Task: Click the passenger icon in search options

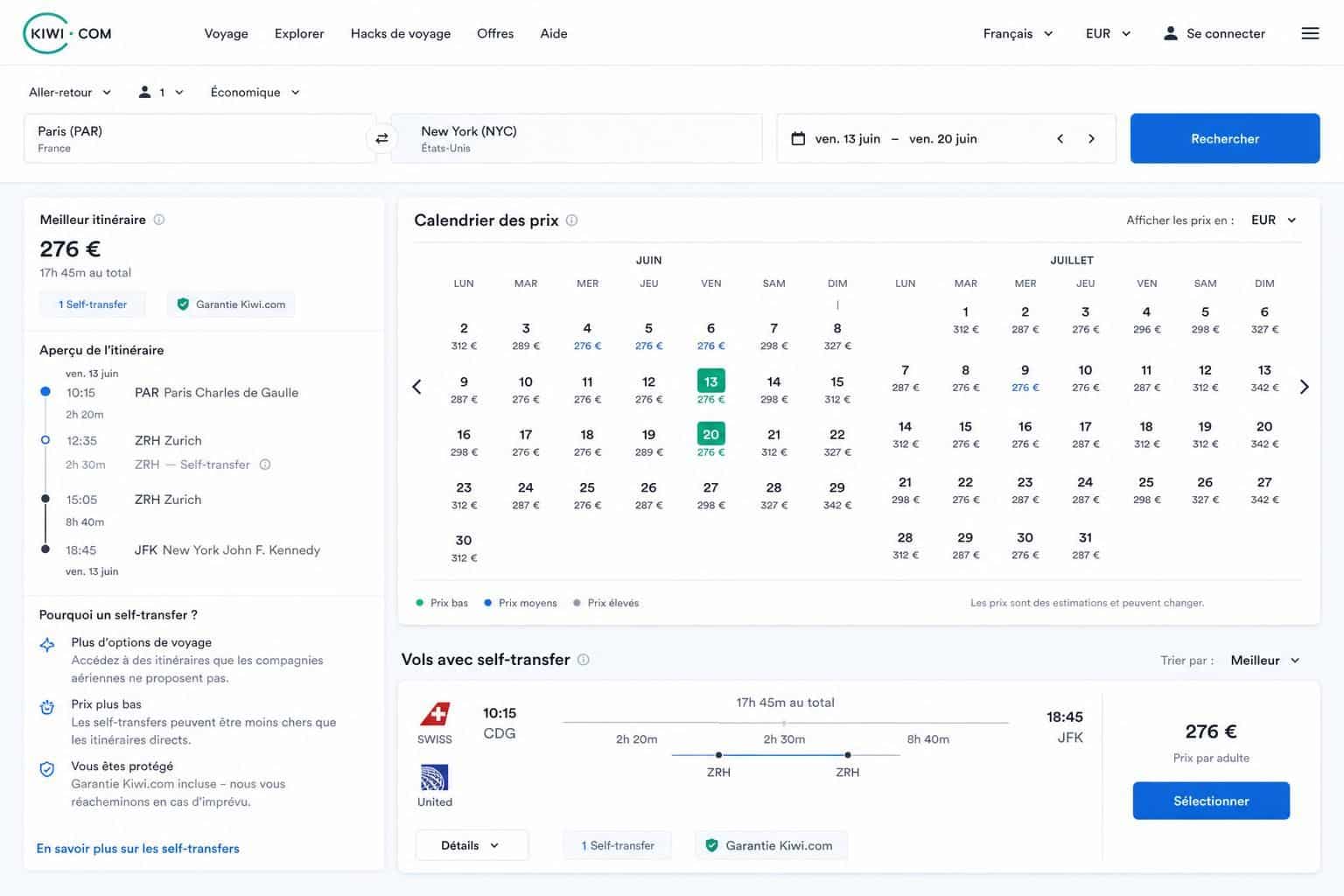Action: point(144,92)
